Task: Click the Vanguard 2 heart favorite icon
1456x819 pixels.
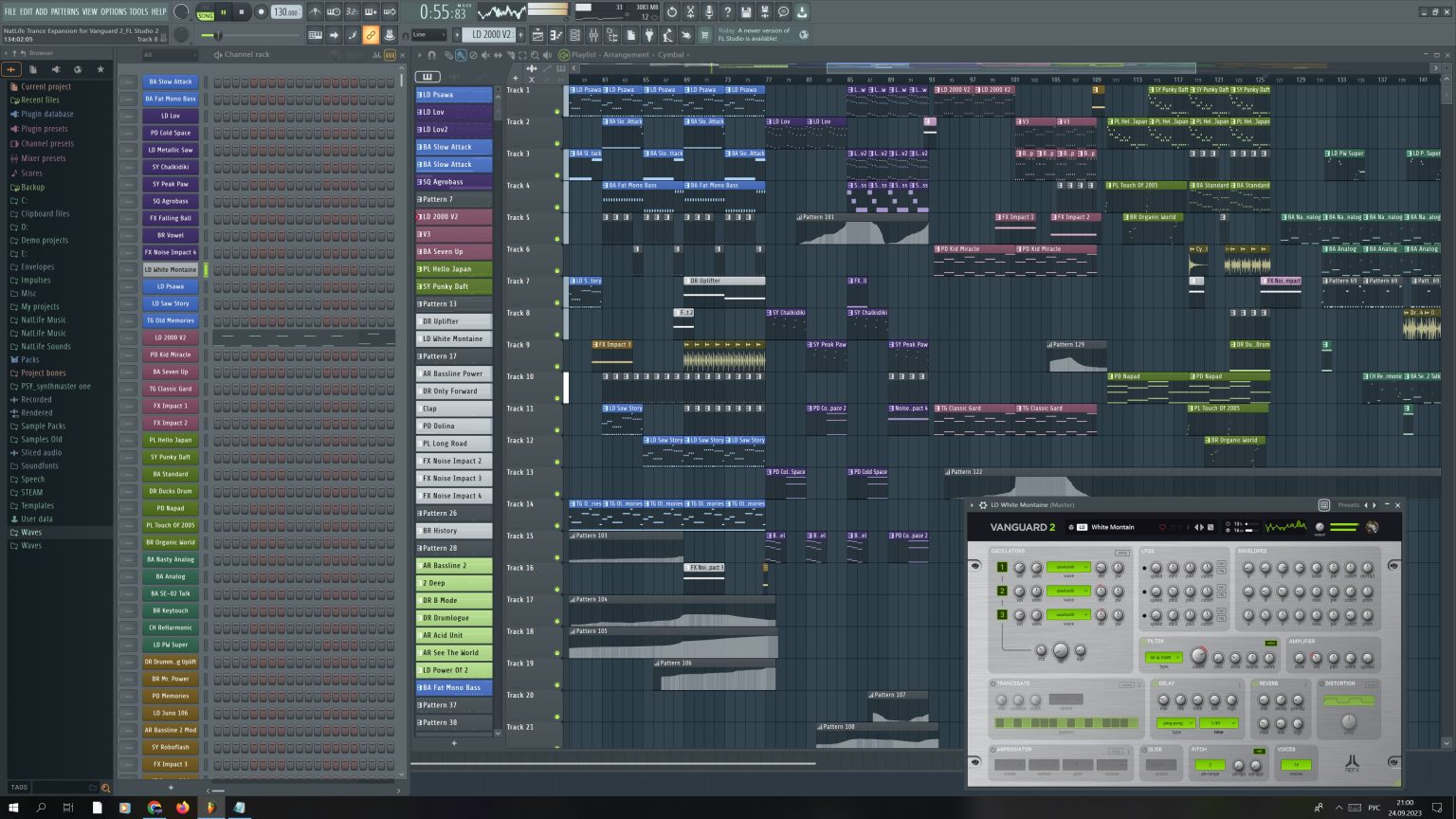Action: [x=1162, y=528]
